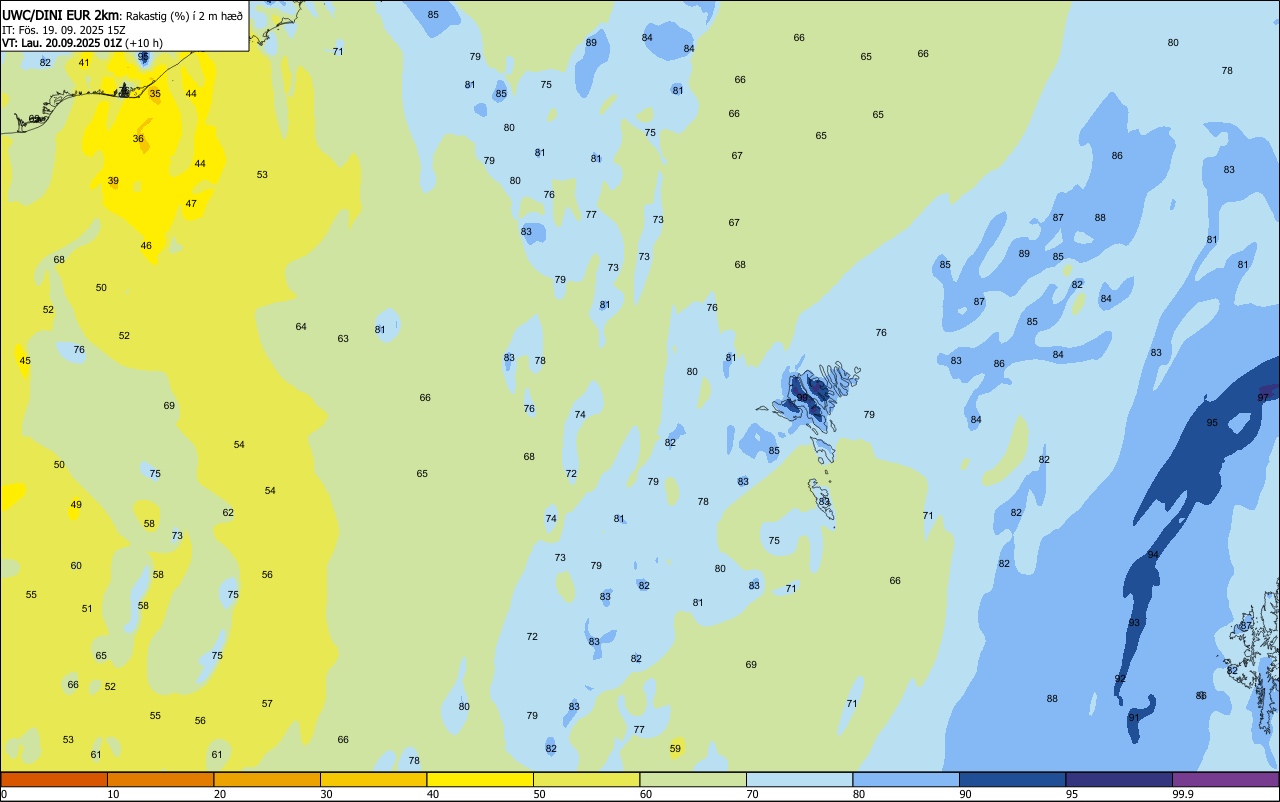Select the 70–80 pale blue legend swatch

pos(799,779)
